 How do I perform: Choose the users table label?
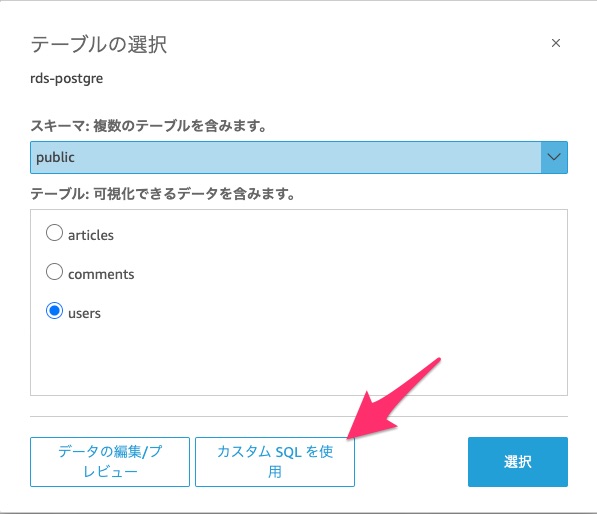pos(84,313)
